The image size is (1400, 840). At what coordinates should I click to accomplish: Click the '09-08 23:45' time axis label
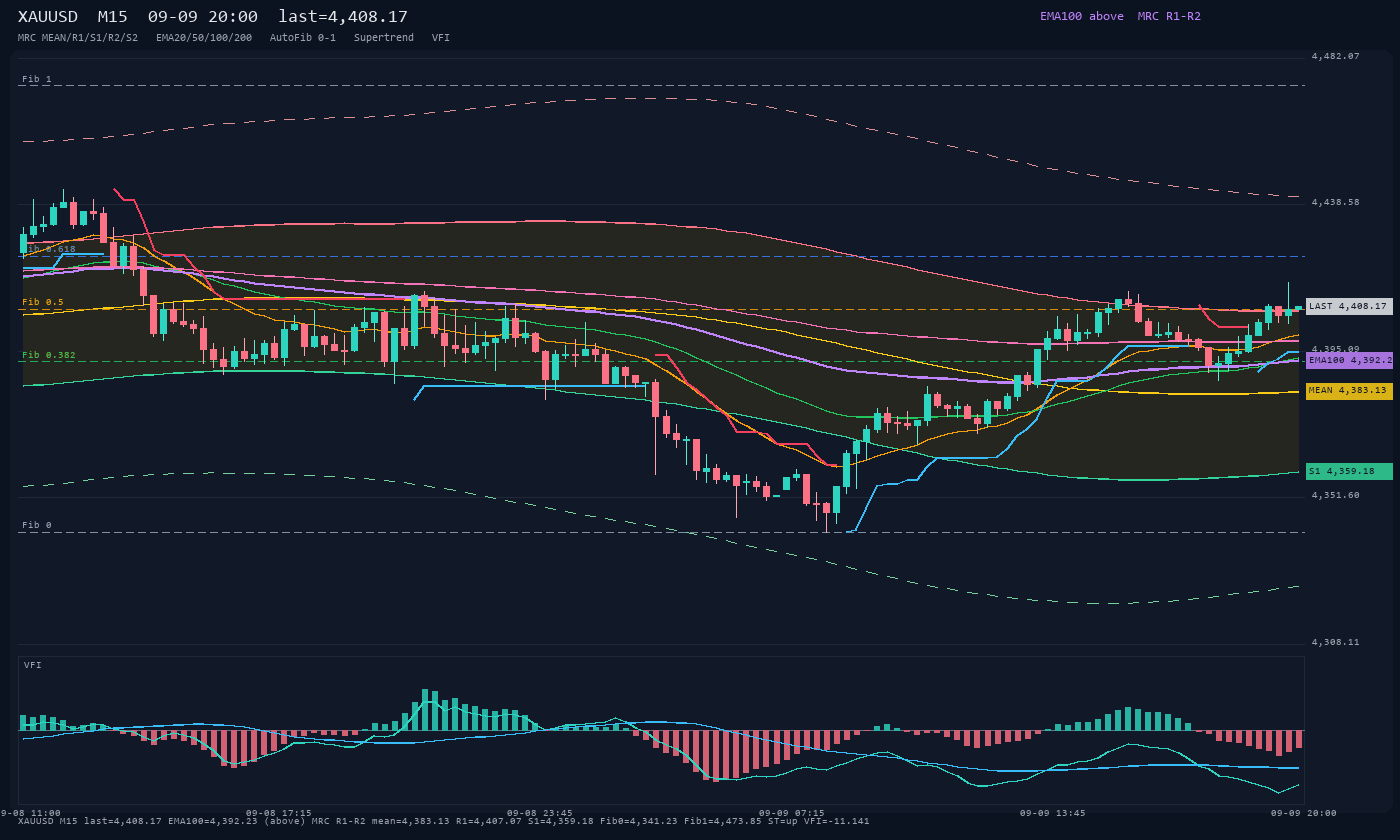pos(540,813)
